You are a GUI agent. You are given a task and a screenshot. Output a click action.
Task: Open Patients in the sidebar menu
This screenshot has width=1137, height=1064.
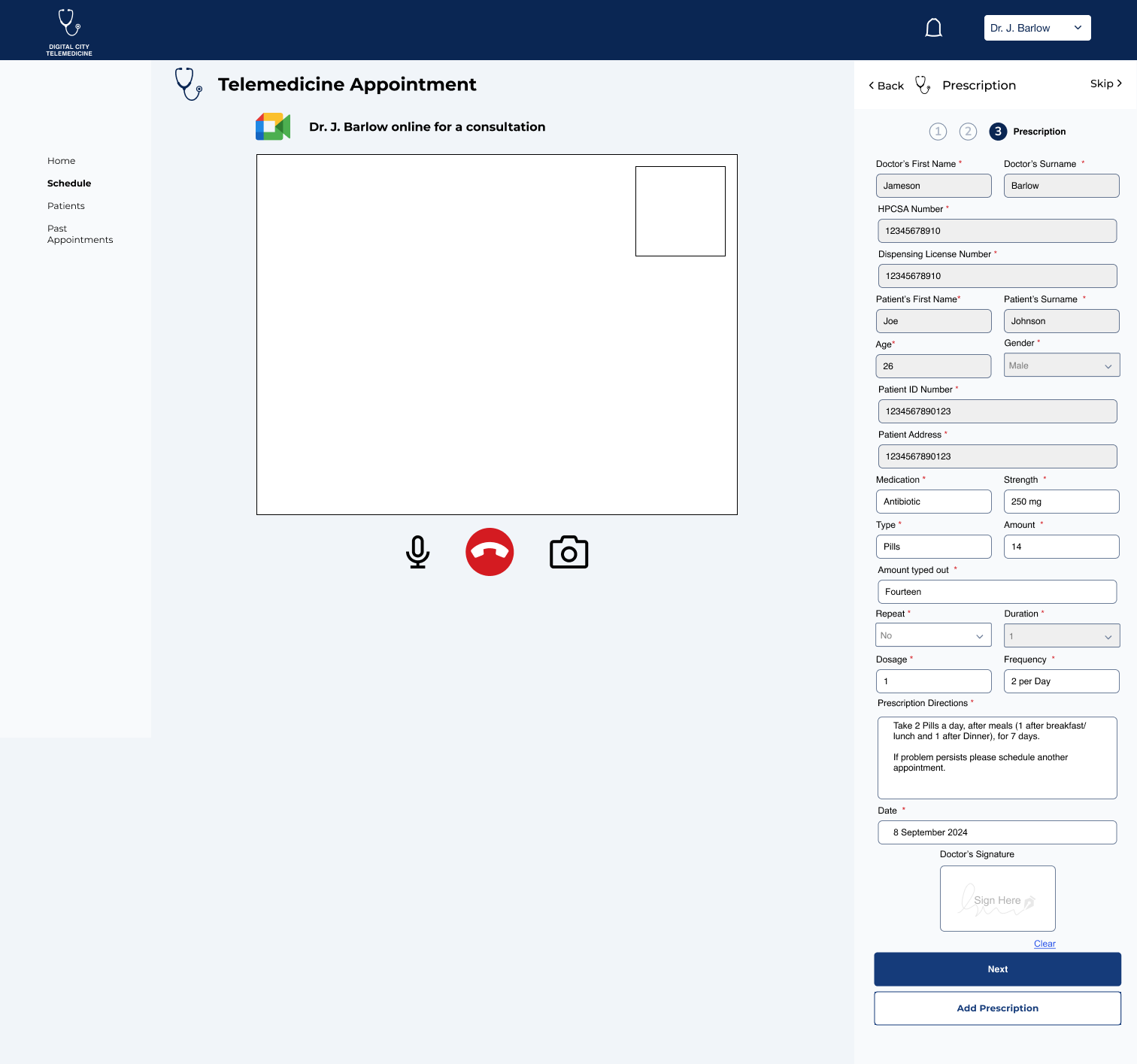click(66, 206)
